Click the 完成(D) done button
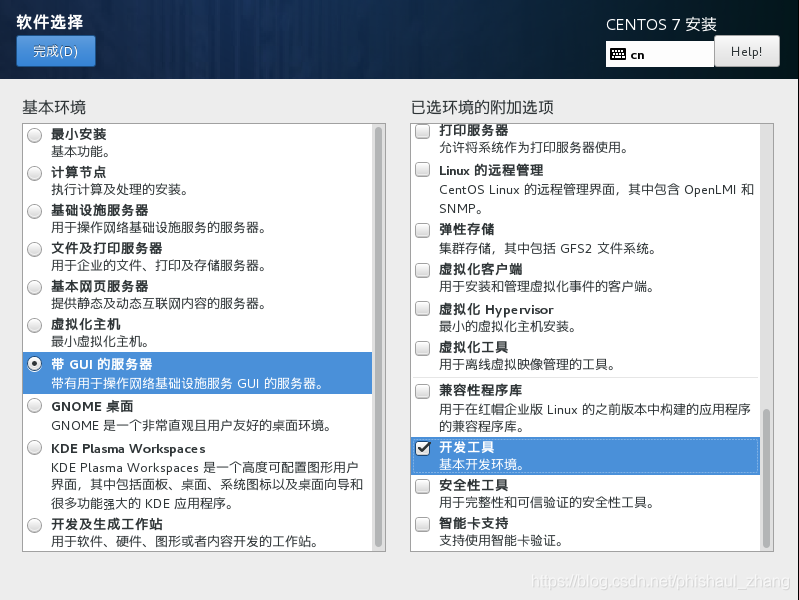 click(56, 51)
